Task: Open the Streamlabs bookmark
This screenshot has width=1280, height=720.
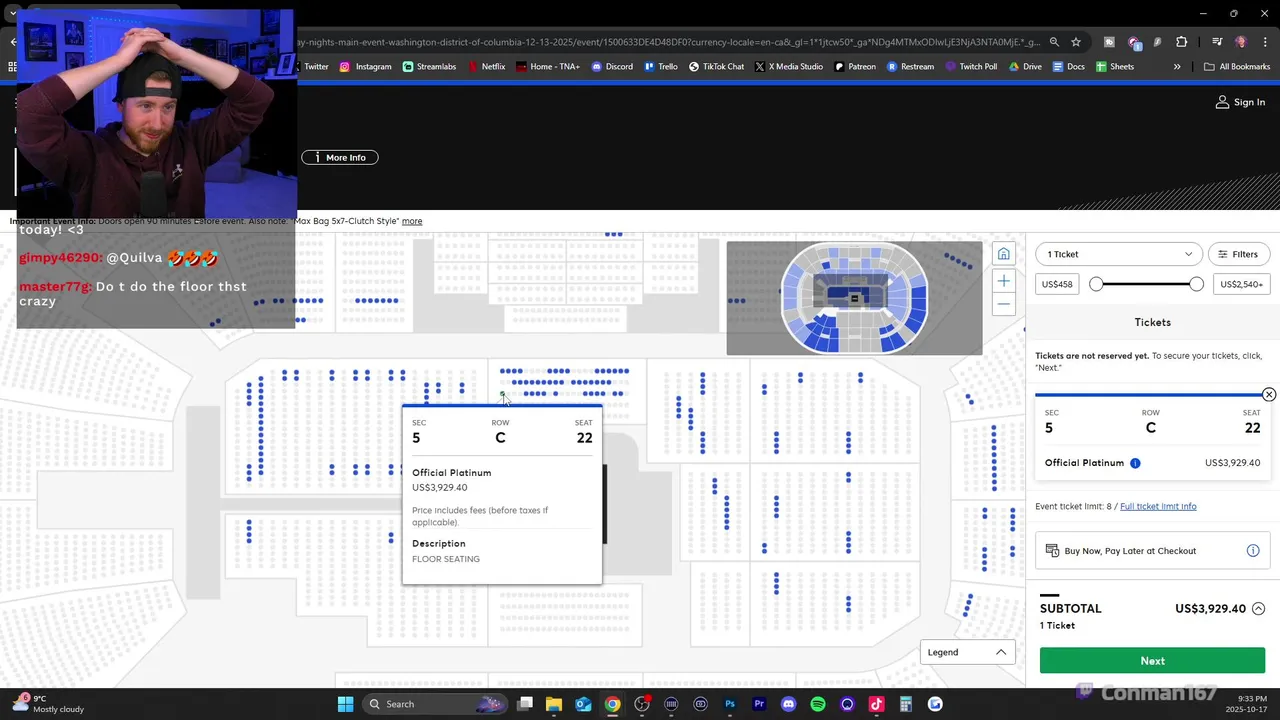Action: (x=430, y=67)
